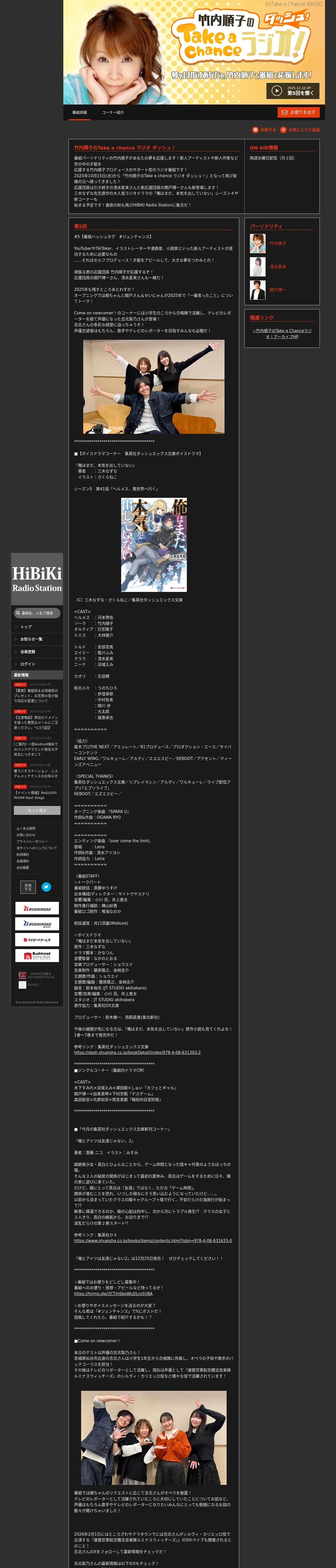Open the ブシロードゲームズ logo banner
Viewport: 336px width, 1568px height.
pyautogui.click(x=37, y=940)
